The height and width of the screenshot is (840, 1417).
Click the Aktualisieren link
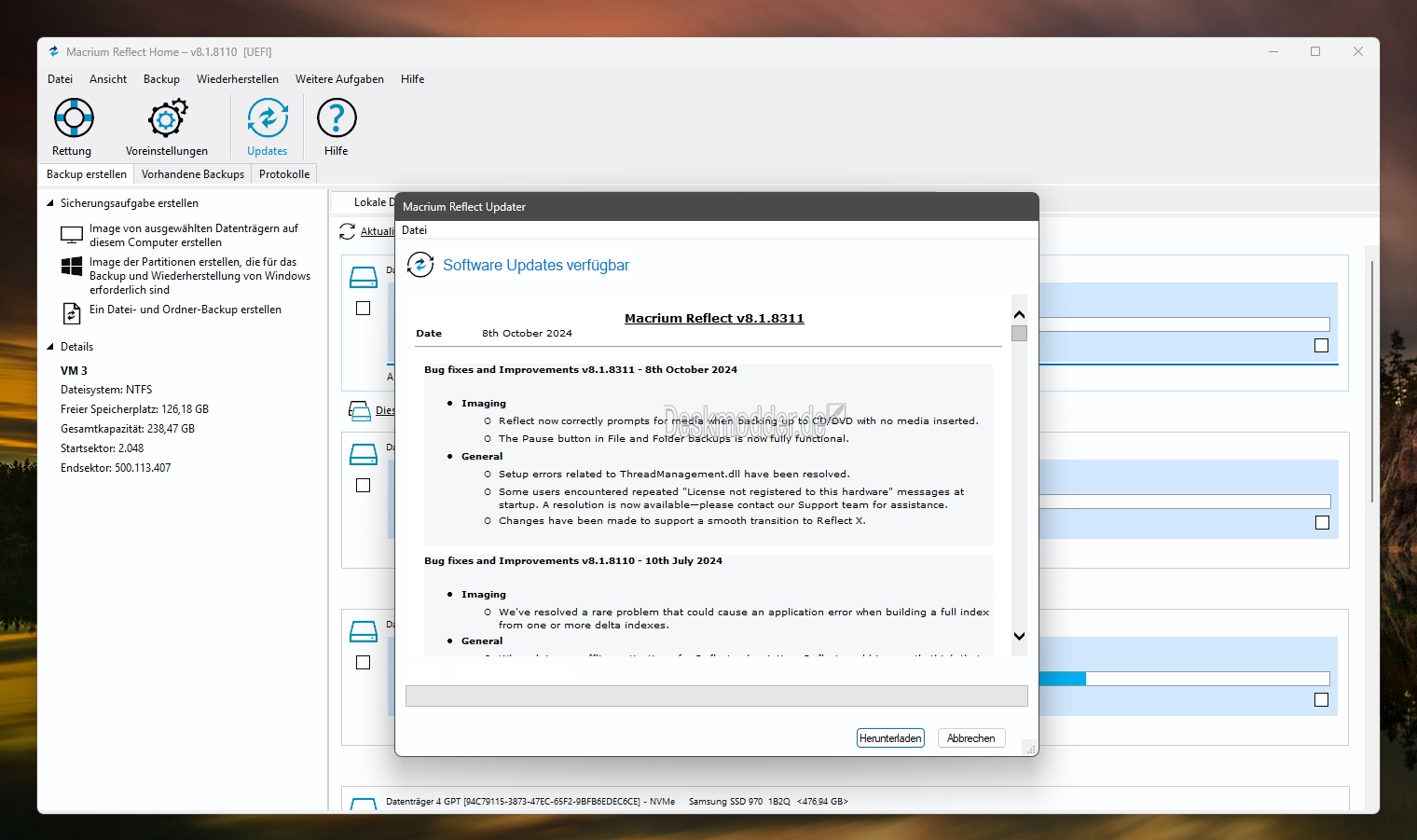(x=378, y=231)
